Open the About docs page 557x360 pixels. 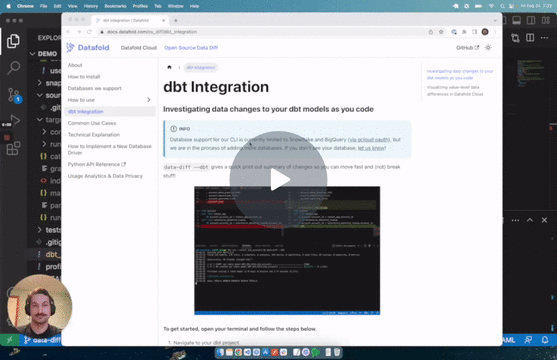(x=75, y=65)
